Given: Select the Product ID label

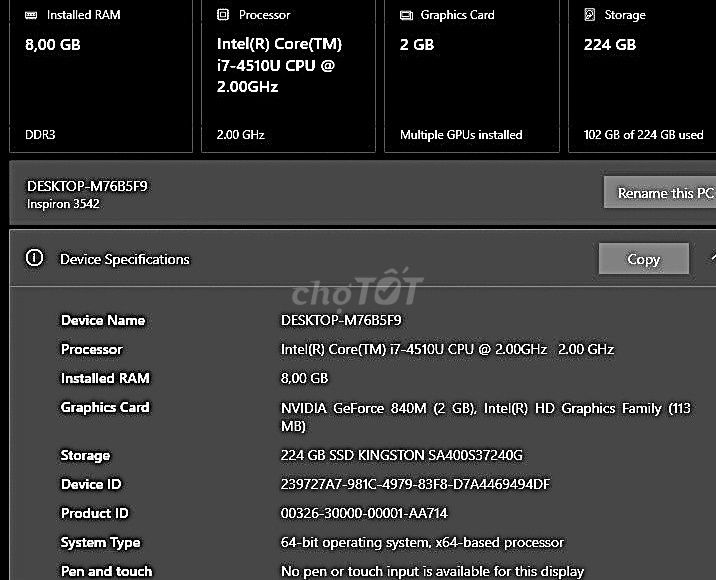Looking at the screenshot, I should [95, 513].
